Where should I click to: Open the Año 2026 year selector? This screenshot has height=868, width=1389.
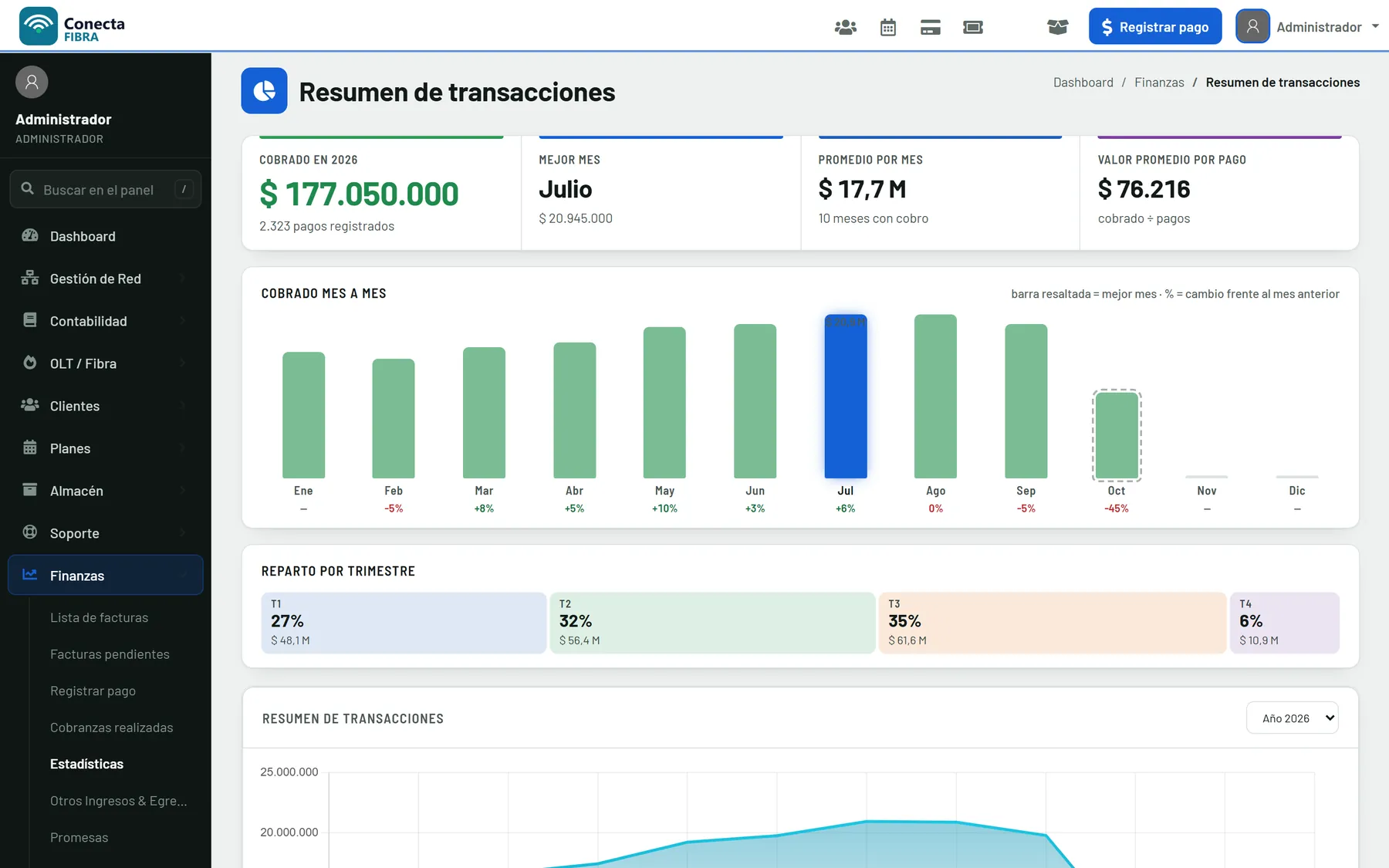click(x=1293, y=718)
